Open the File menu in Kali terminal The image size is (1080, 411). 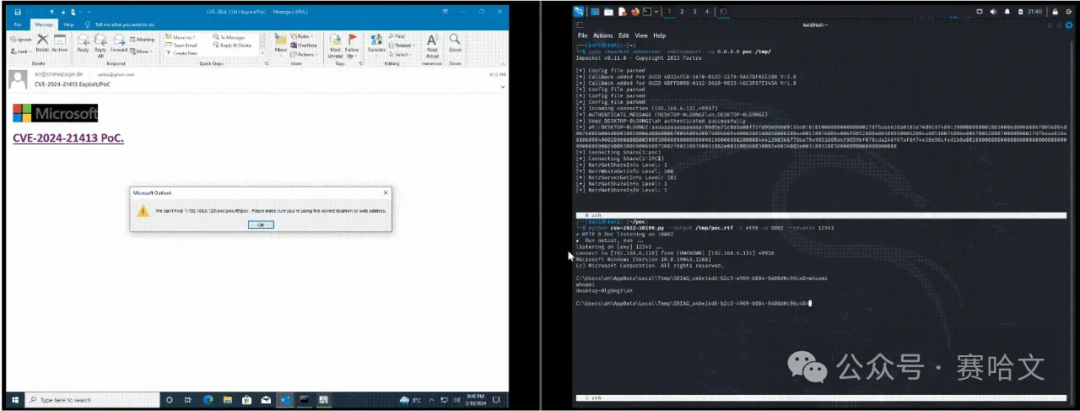[583, 35]
